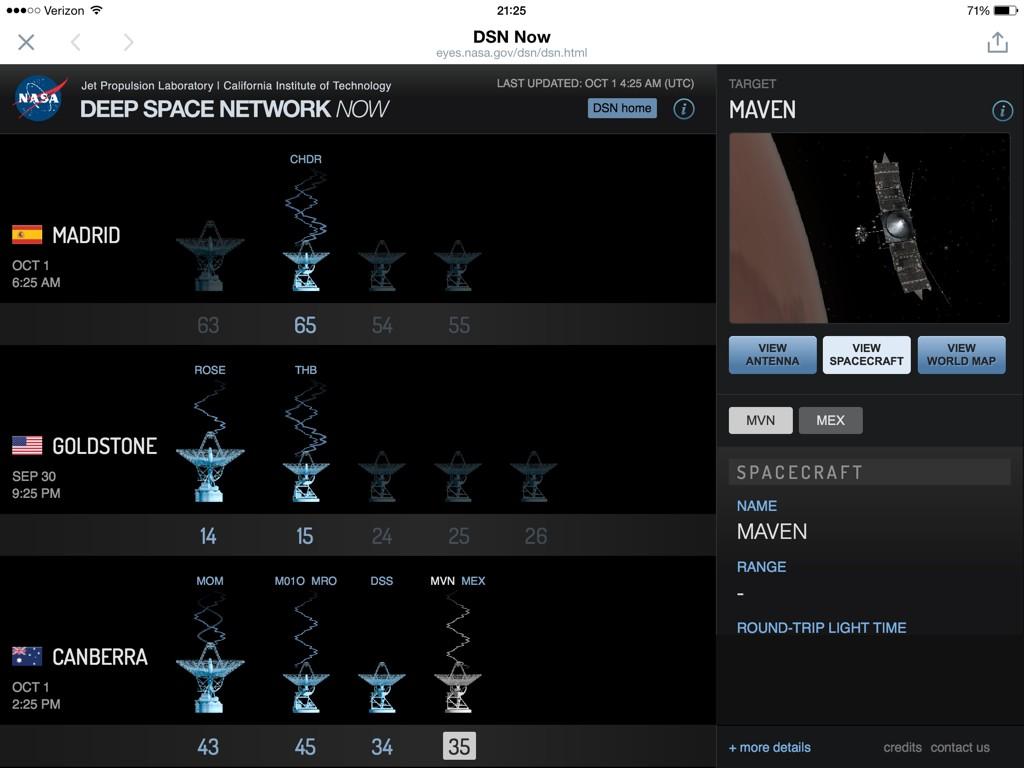1024x768 pixels.
Task: Open the credits link
Action: pos(903,748)
